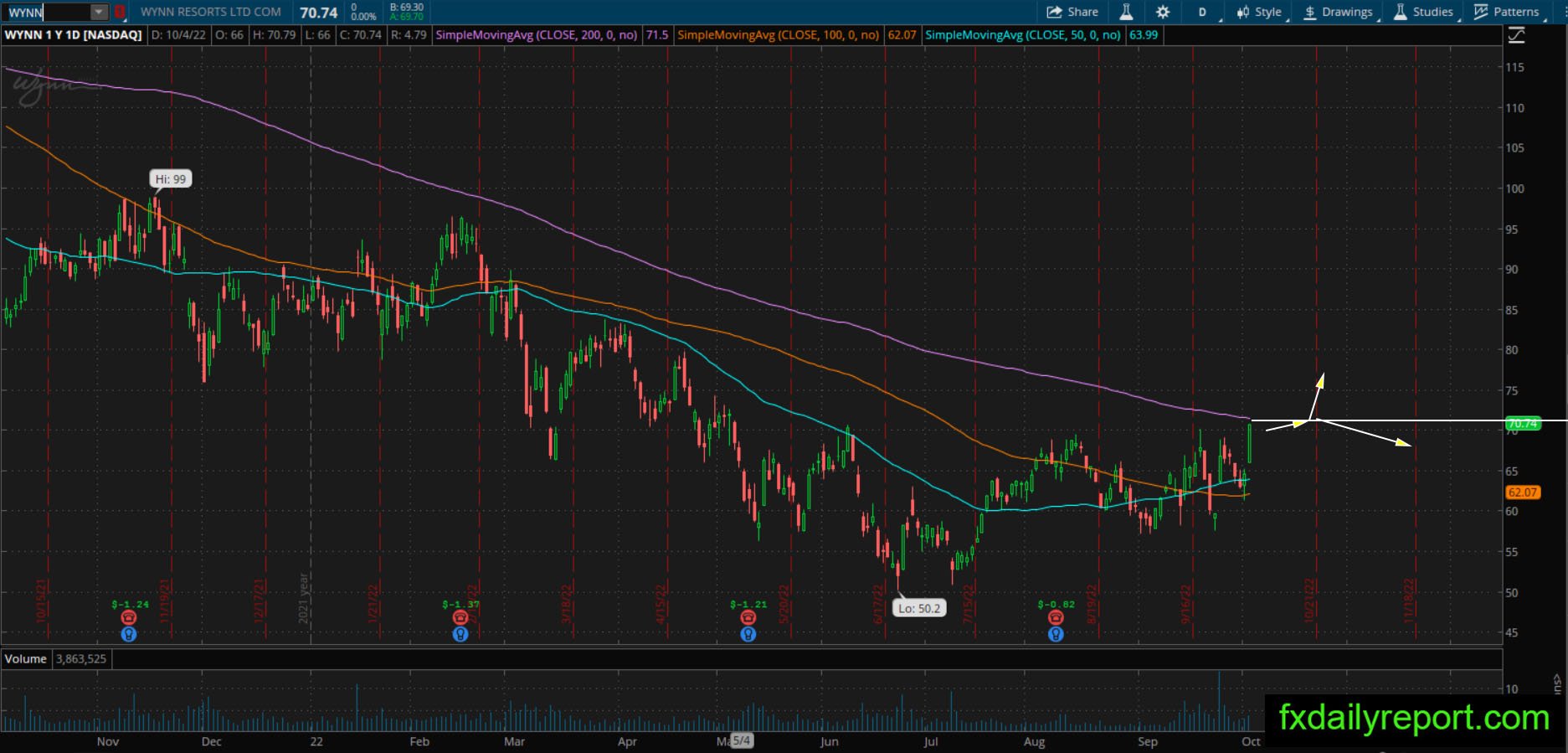The height and width of the screenshot is (753, 1568).
Task: Click the chart line icon above the price axis
Action: (1516, 35)
